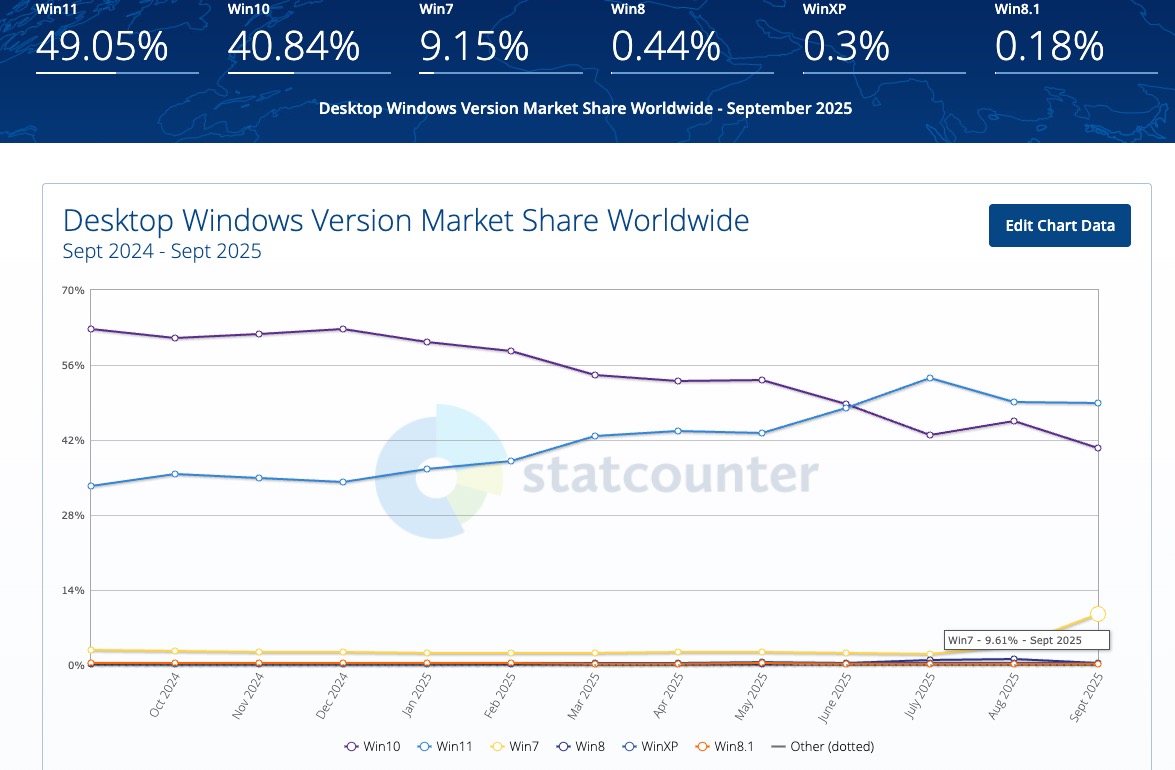1175x770 pixels.
Task: Toggle Win7 legend entry
Action: tap(515, 746)
